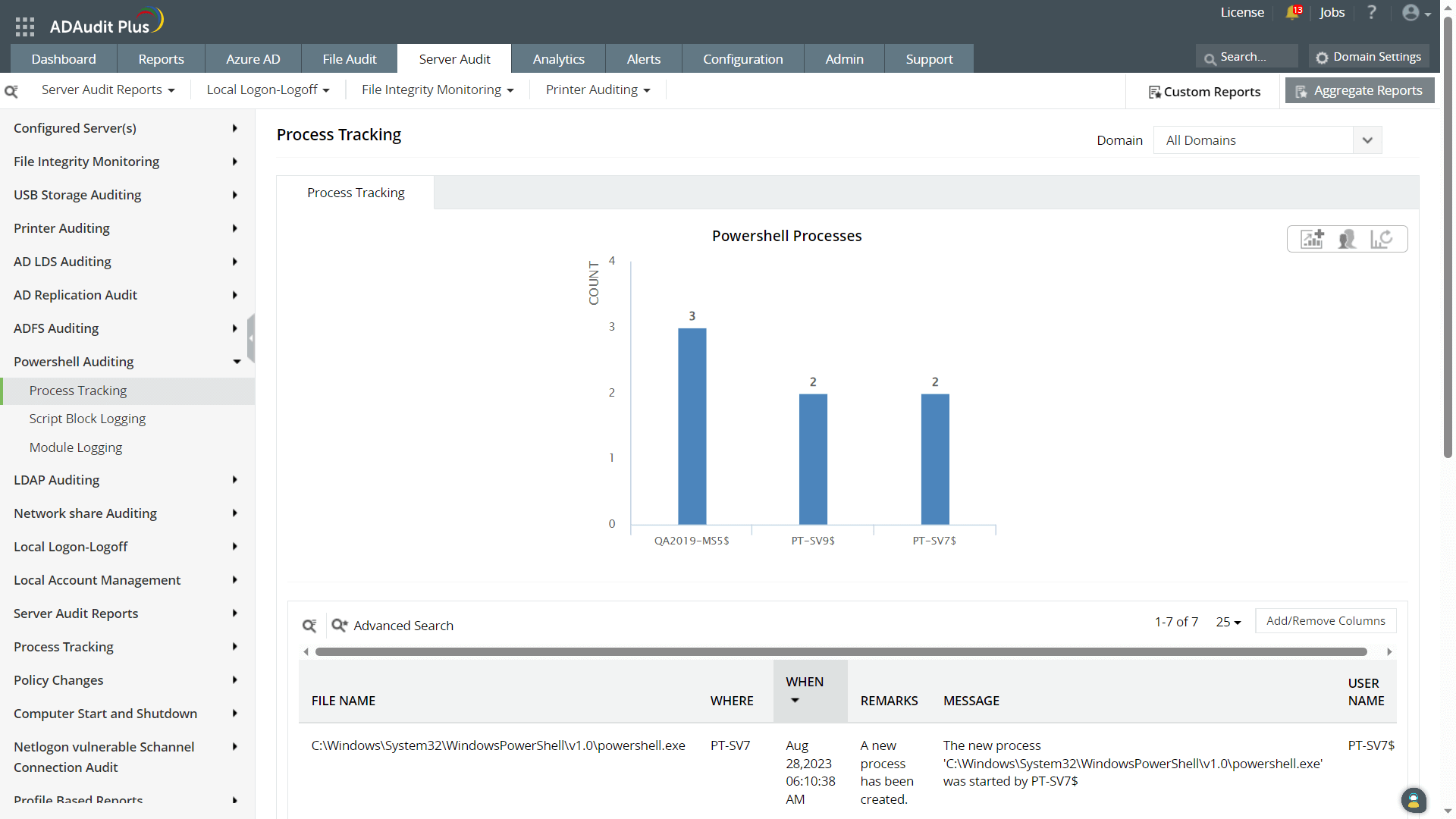Click the app grid launcher icon
Image resolution: width=1456 pixels, height=819 pixels.
[25, 27]
